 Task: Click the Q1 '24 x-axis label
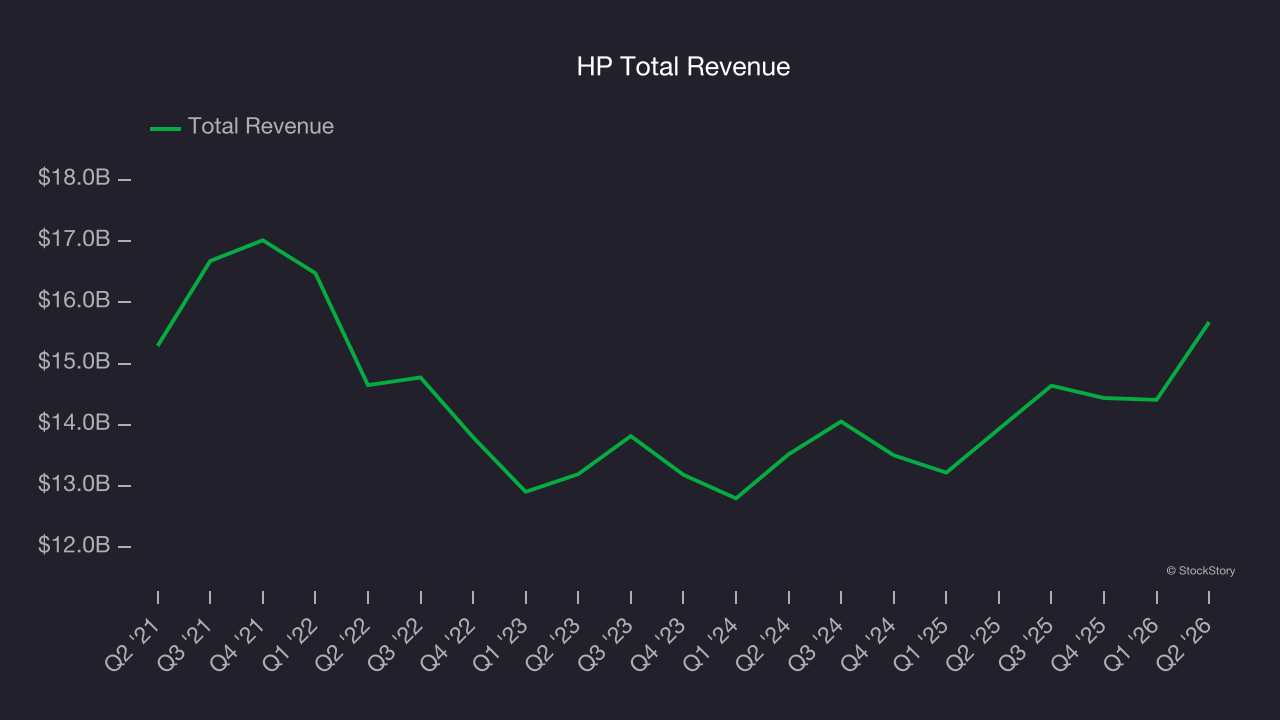pos(712,643)
